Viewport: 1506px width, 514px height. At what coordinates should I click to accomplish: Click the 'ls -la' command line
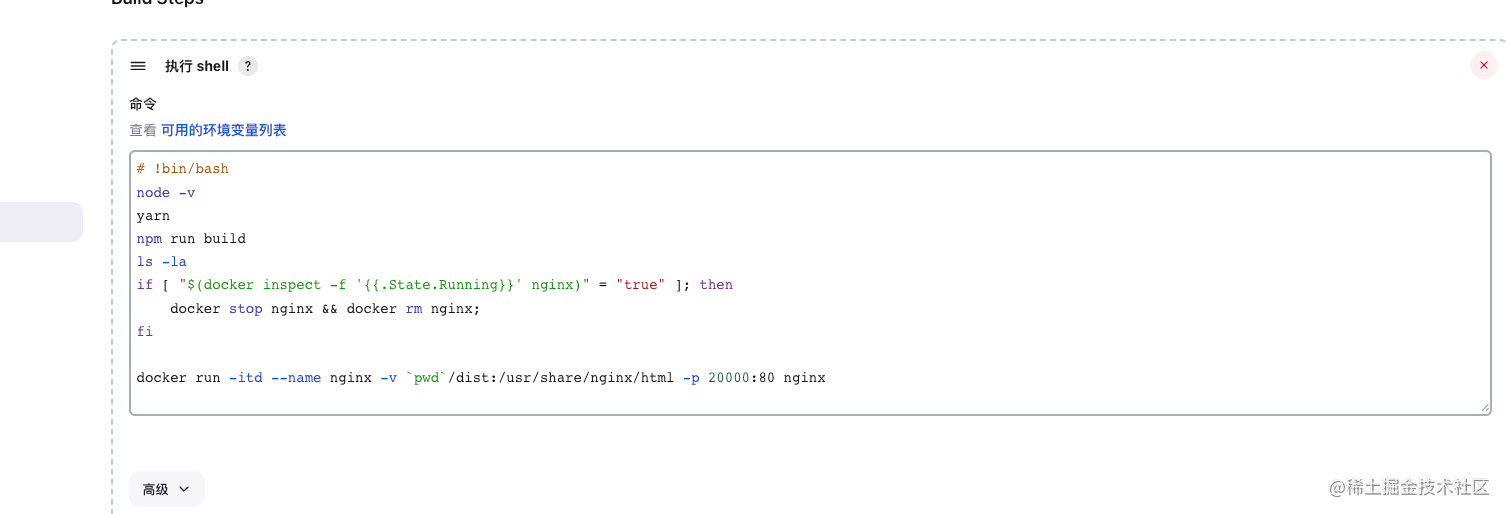(162, 262)
